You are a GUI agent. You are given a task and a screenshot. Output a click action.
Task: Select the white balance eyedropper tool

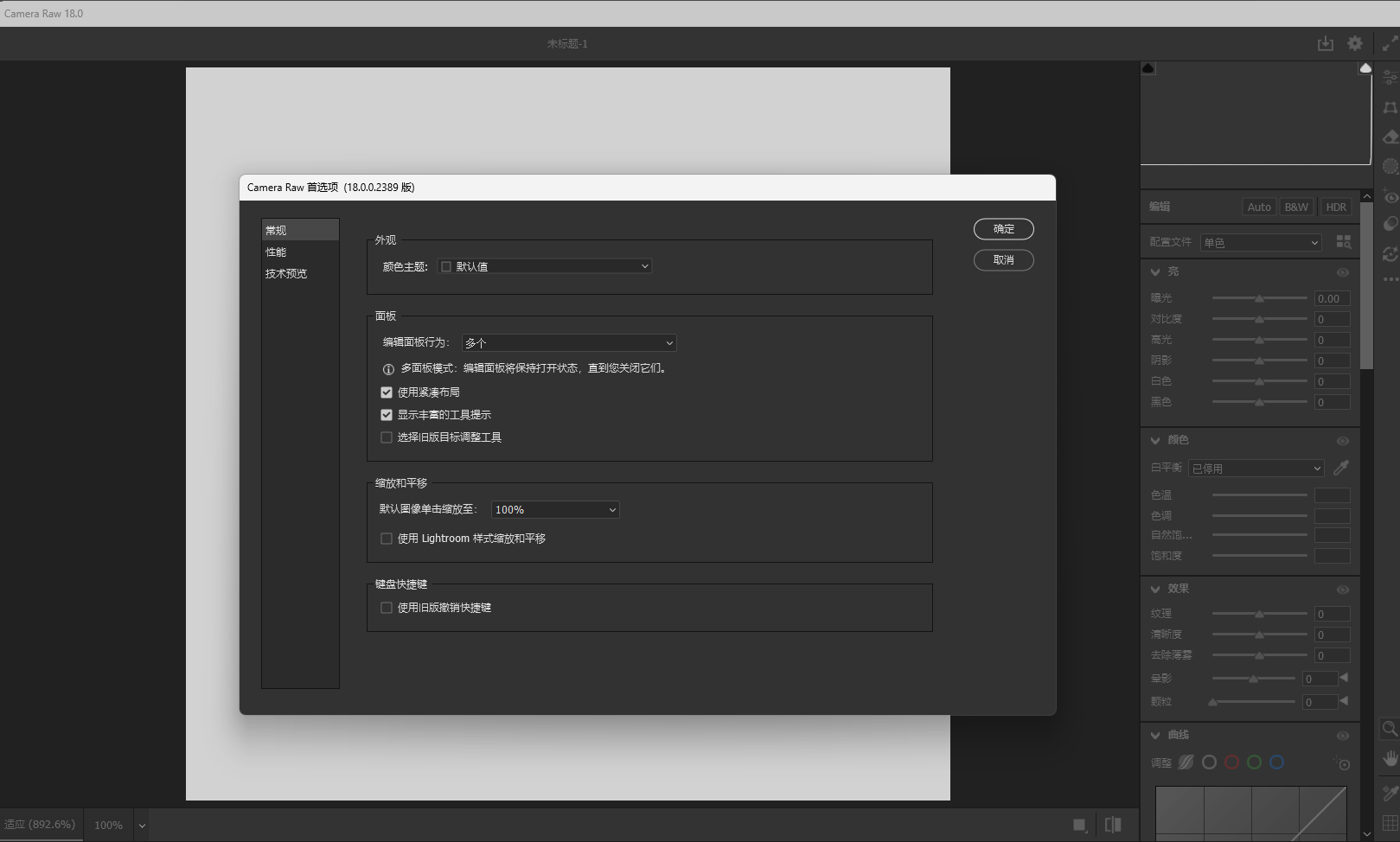pyautogui.click(x=1341, y=468)
